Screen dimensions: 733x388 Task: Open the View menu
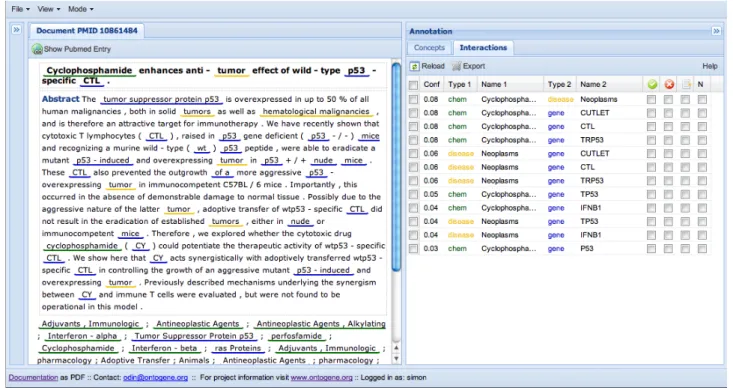49,9
